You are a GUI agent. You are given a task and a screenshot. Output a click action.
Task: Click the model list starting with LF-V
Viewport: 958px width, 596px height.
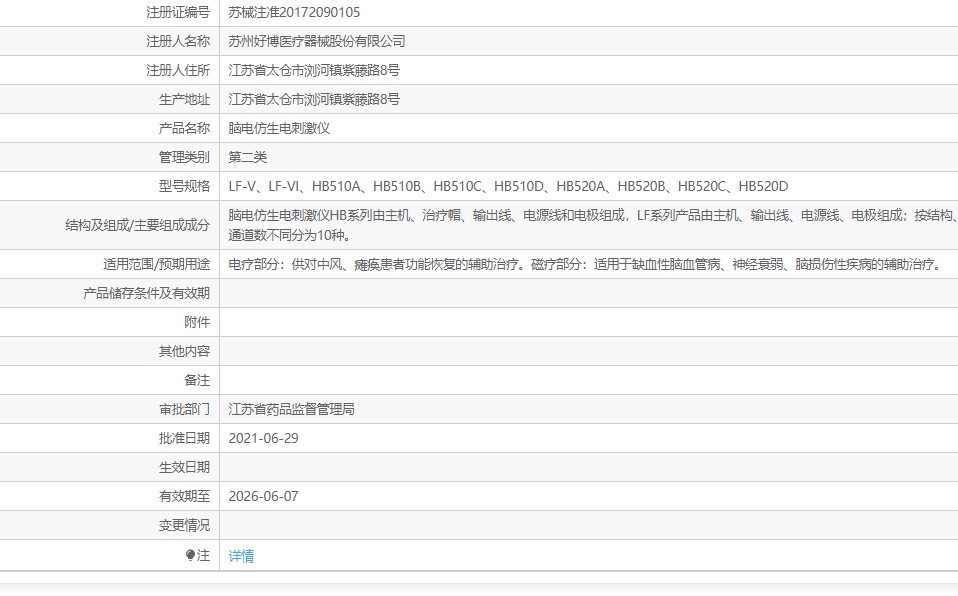tap(508, 186)
